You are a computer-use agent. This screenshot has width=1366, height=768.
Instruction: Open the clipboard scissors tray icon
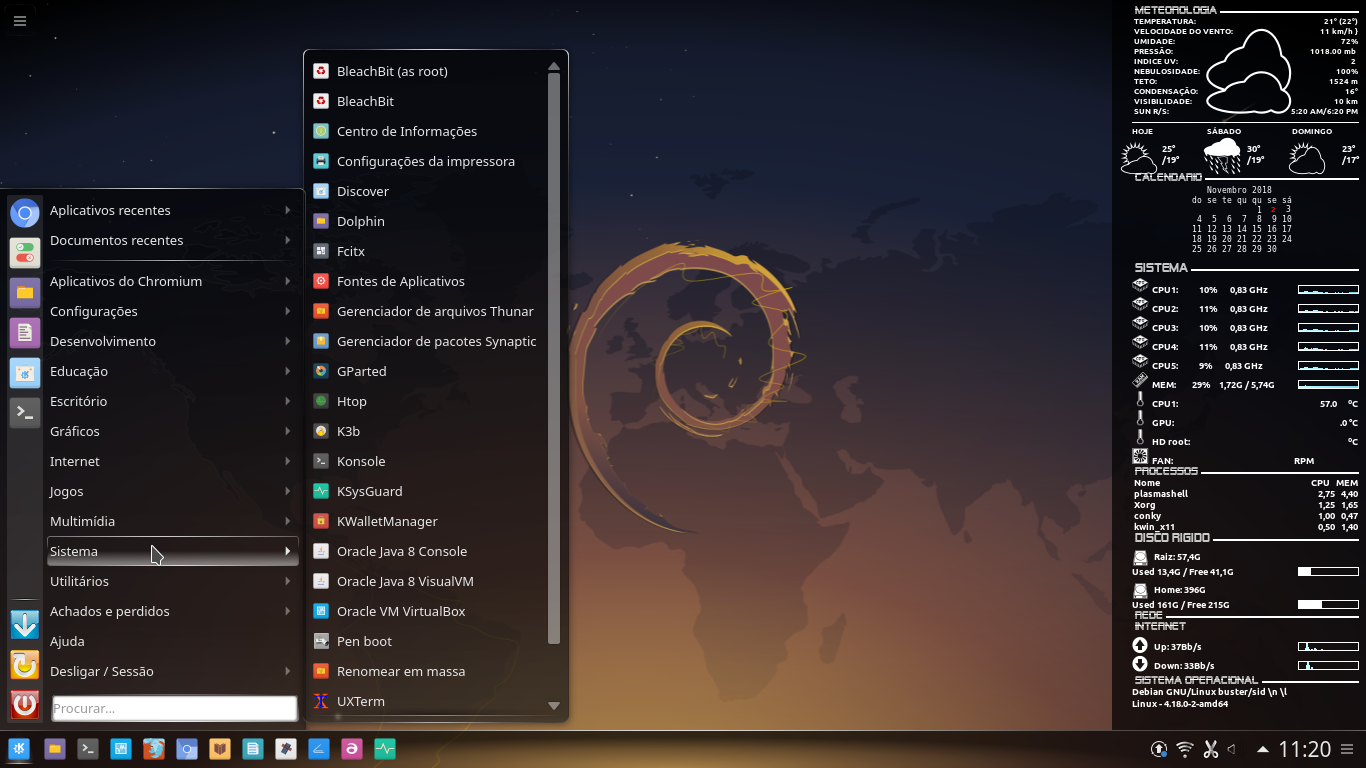point(1210,749)
